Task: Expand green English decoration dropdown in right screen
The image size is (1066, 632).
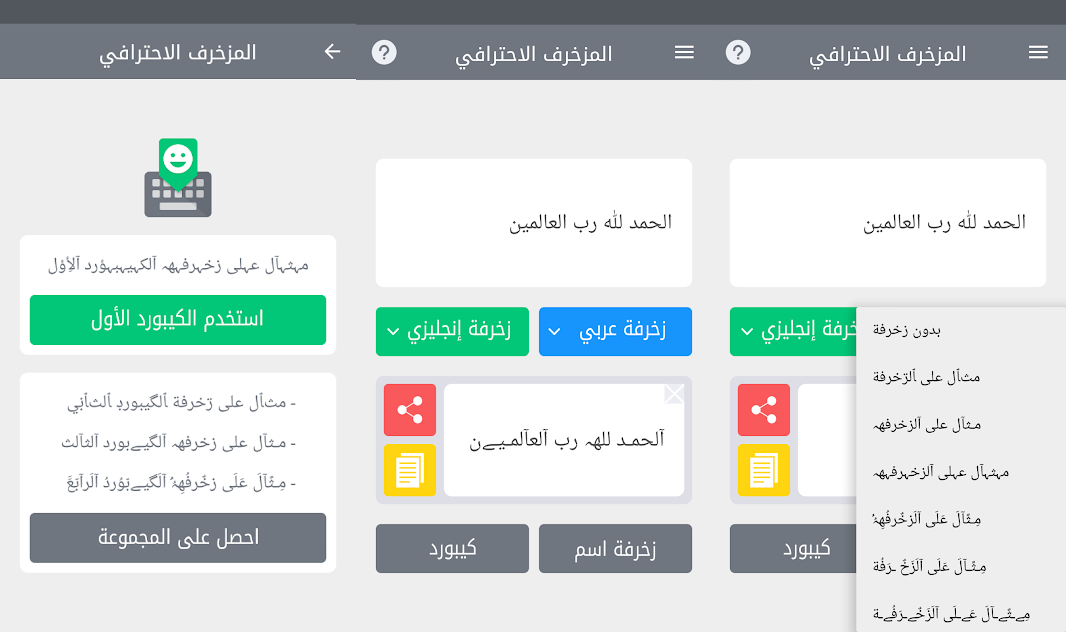Action: coord(793,332)
